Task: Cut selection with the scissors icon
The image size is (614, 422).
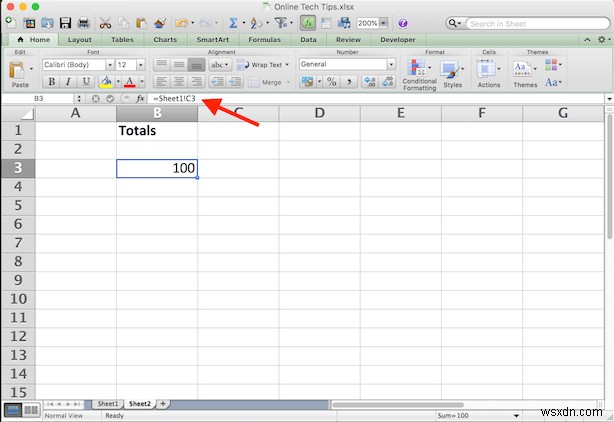Action: [x=105, y=23]
